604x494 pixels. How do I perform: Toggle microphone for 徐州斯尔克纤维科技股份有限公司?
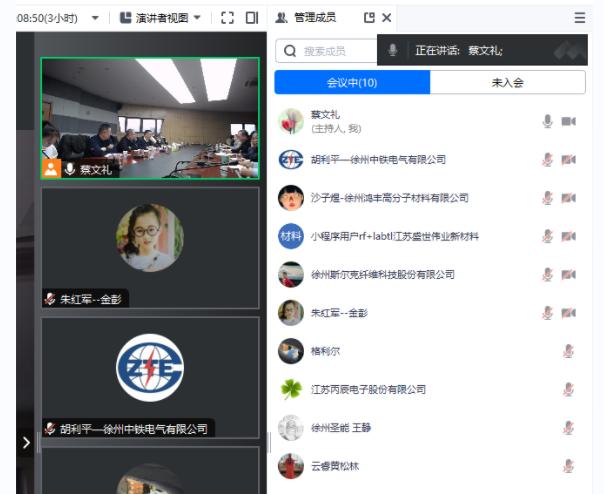(x=547, y=274)
